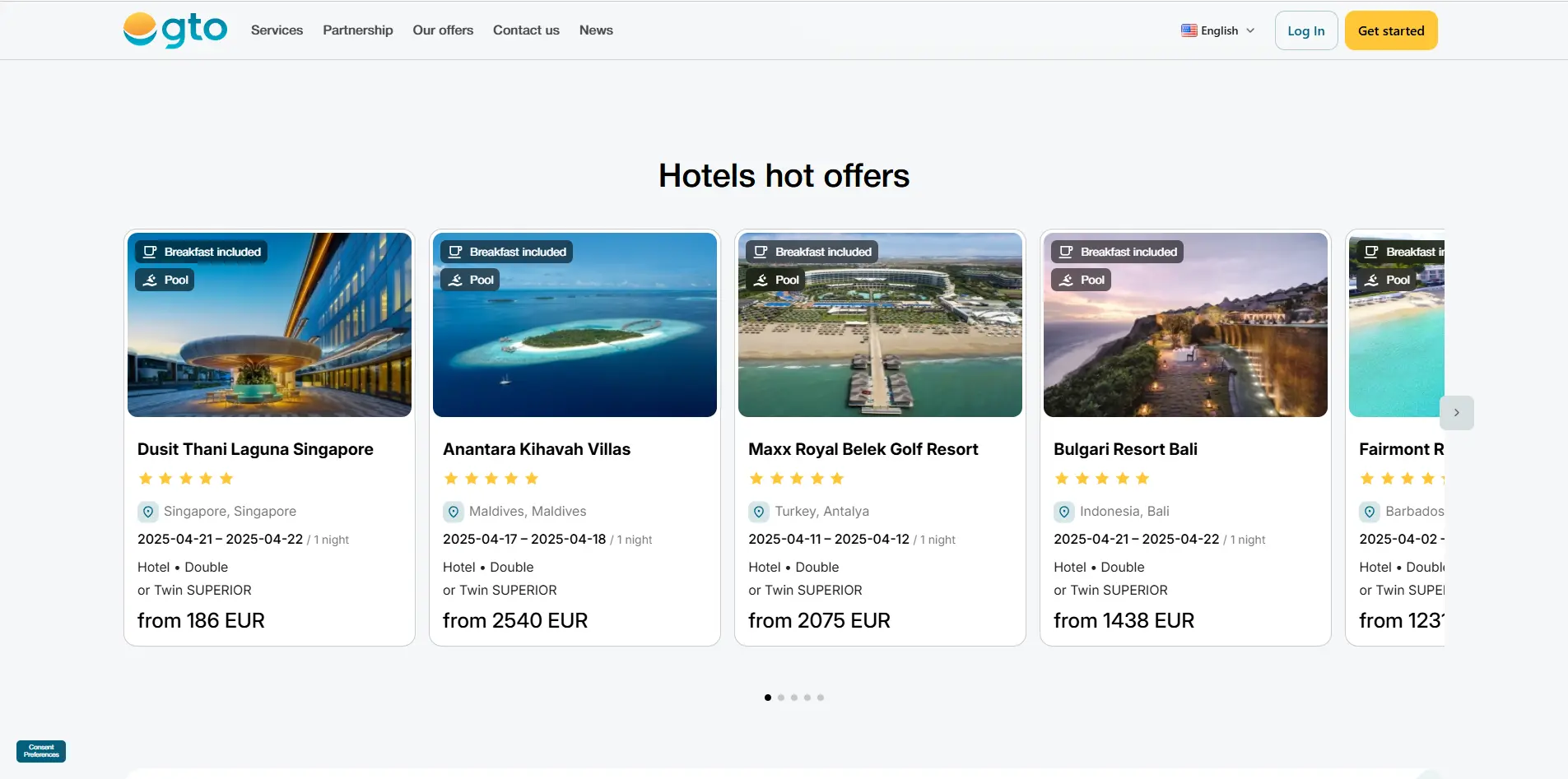1568x779 pixels.
Task: Click the US flag icon beside English
Action: point(1188,30)
